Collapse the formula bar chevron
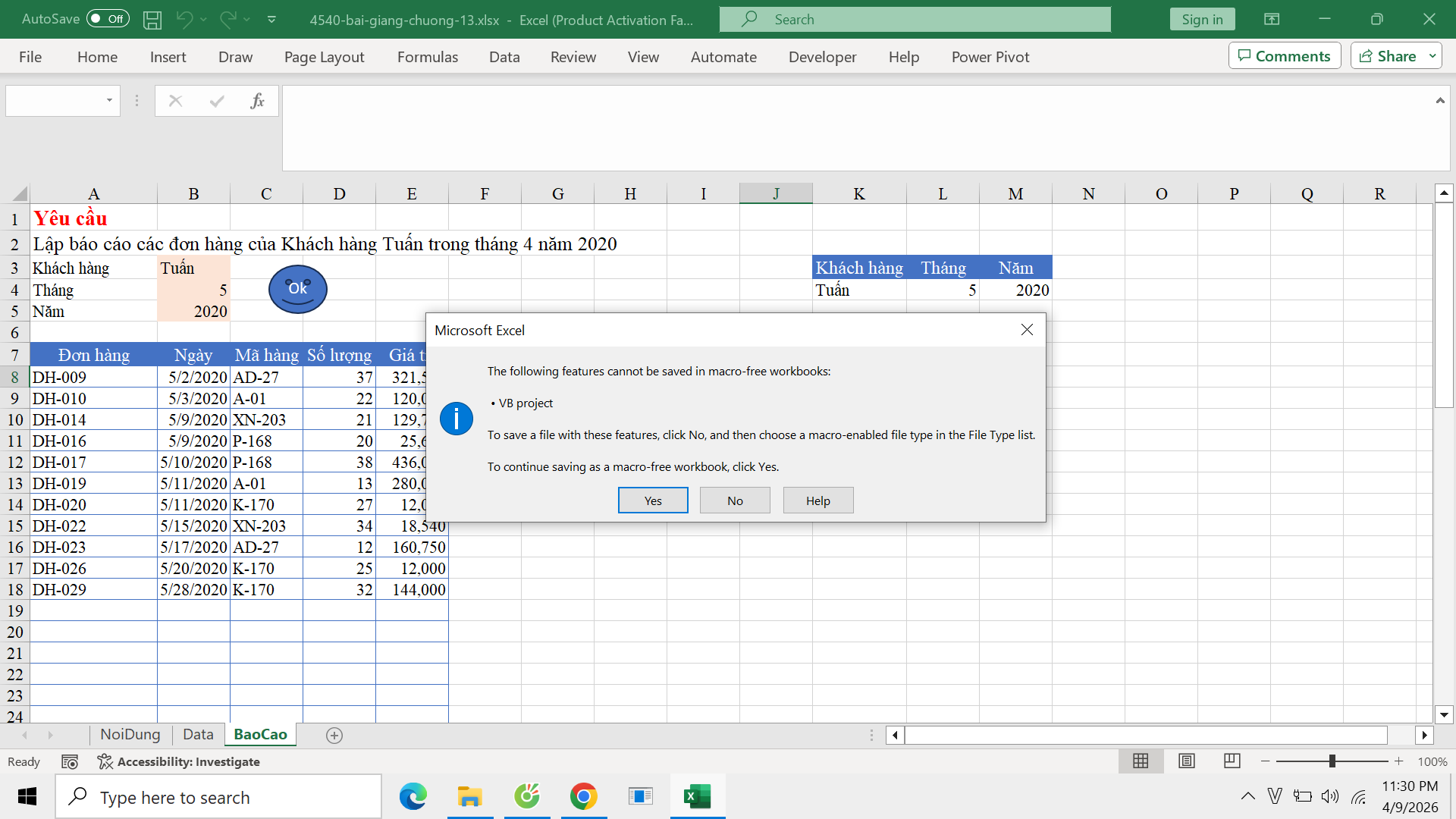Viewport: 1456px width, 819px height. pyautogui.click(x=1439, y=101)
